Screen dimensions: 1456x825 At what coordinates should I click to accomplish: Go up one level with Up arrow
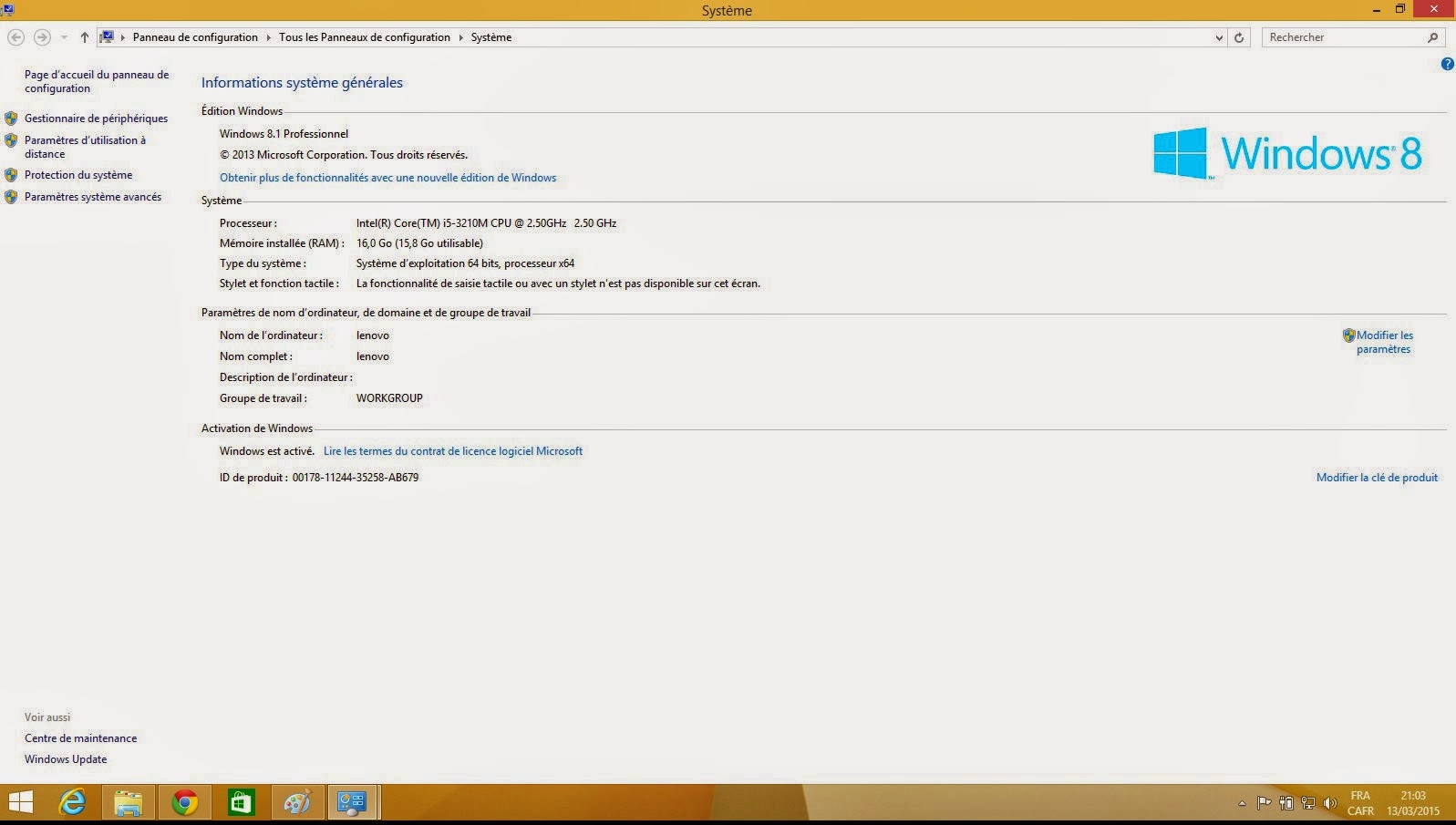click(x=84, y=37)
